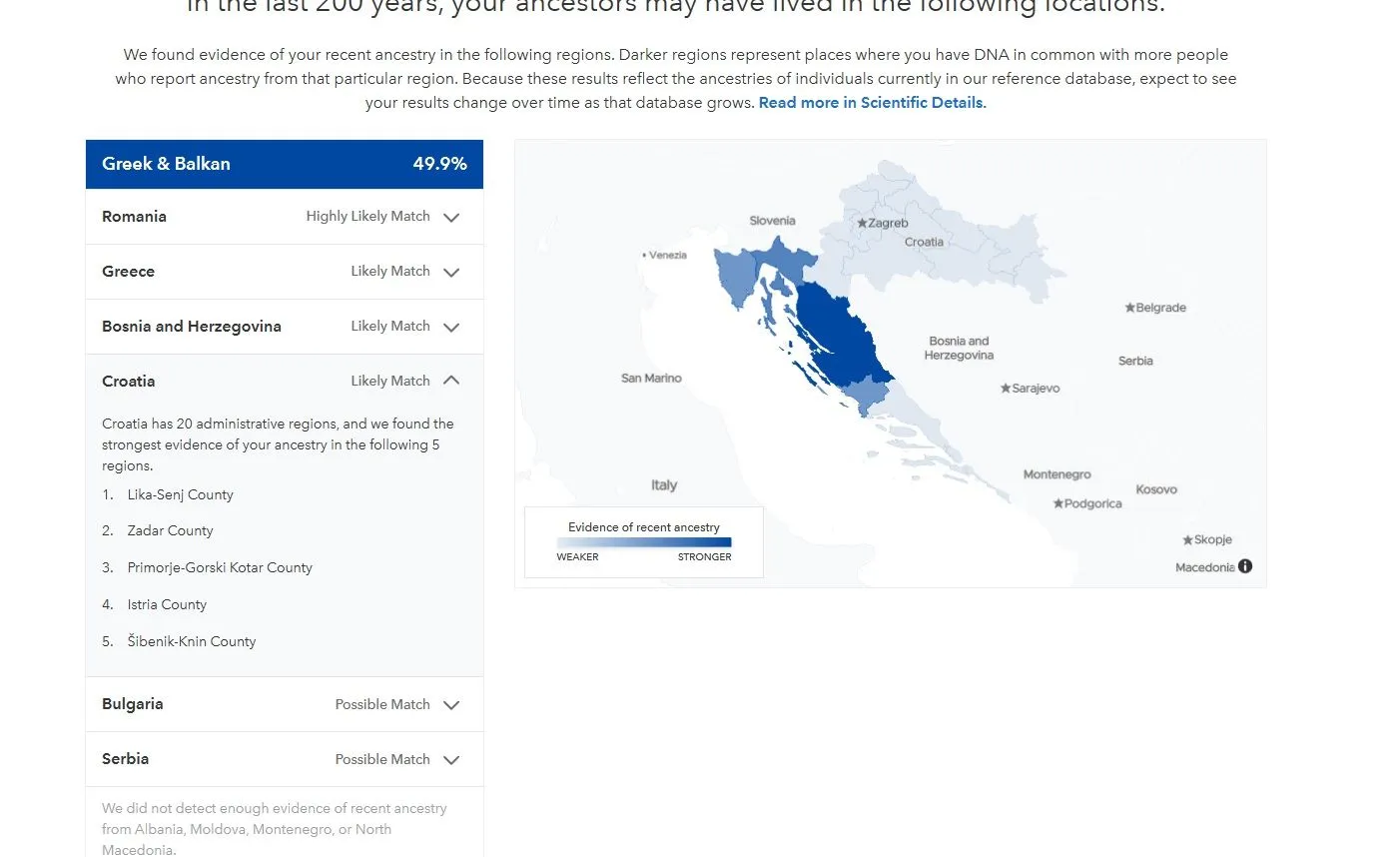Image resolution: width=1400 pixels, height=857 pixels.
Task: Click the Belgrade star marker on map
Action: [x=1129, y=308]
